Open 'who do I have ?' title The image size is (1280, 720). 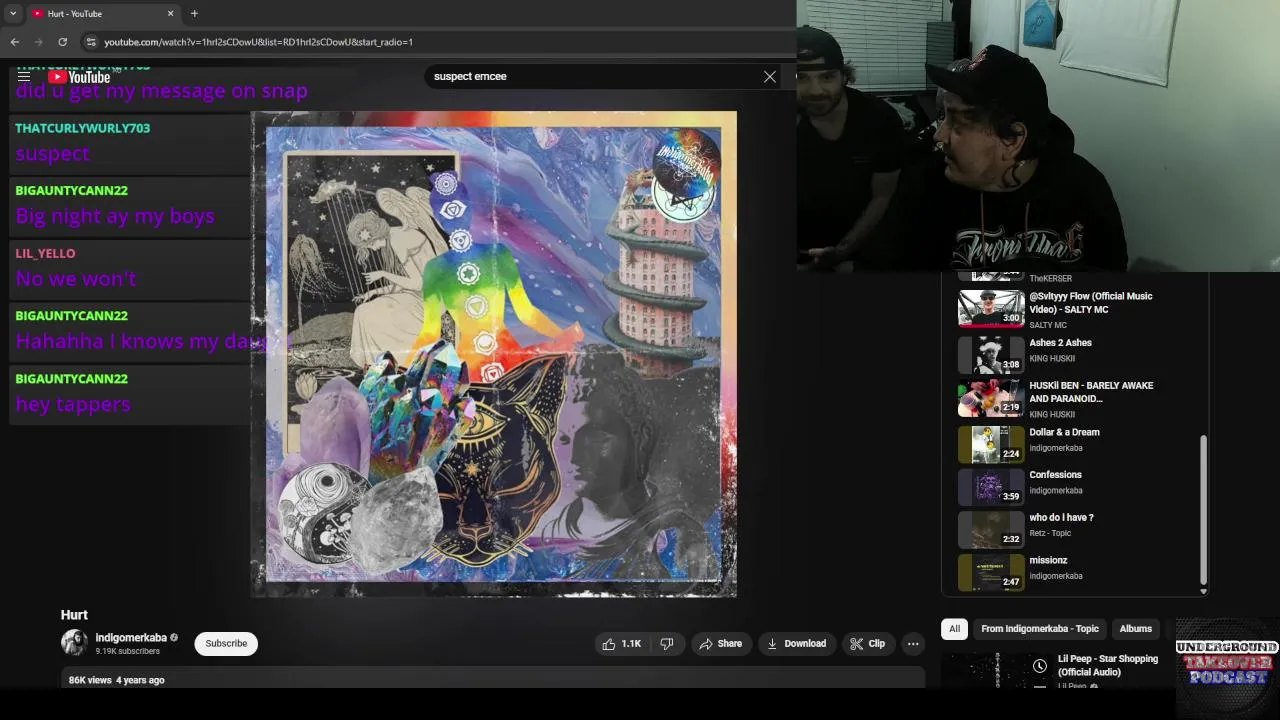[1061, 518]
